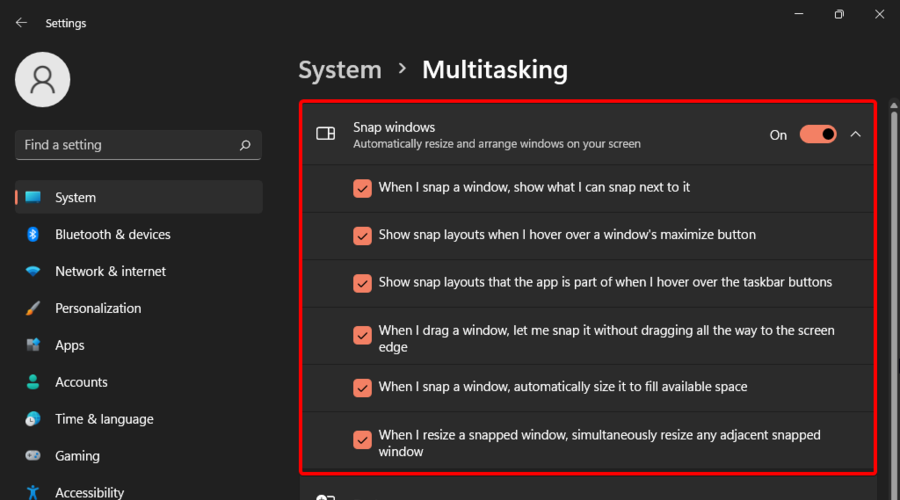Click the Time & language globe icon
Screen dimensions: 900x500
(33, 419)
